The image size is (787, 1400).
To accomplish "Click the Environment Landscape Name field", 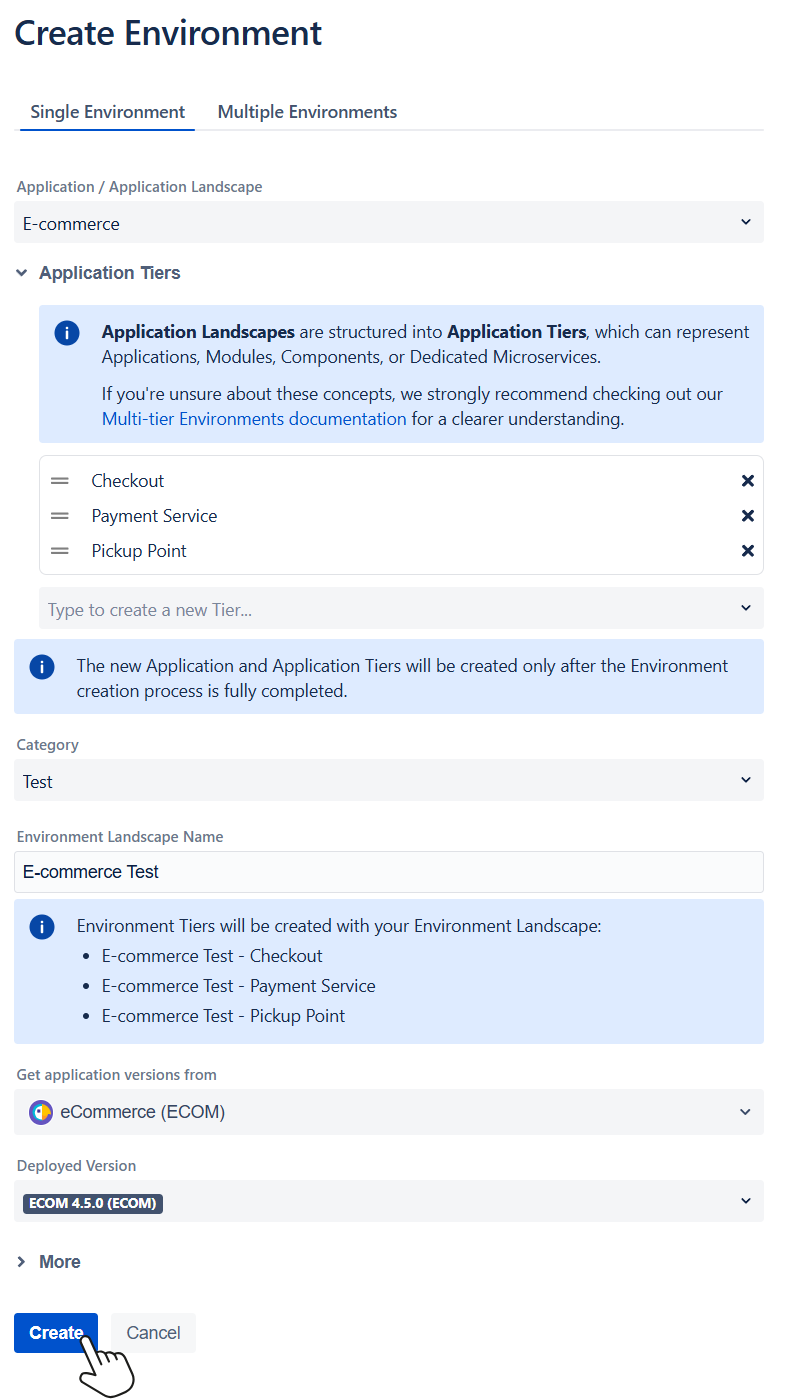I will tap(389, 872).
